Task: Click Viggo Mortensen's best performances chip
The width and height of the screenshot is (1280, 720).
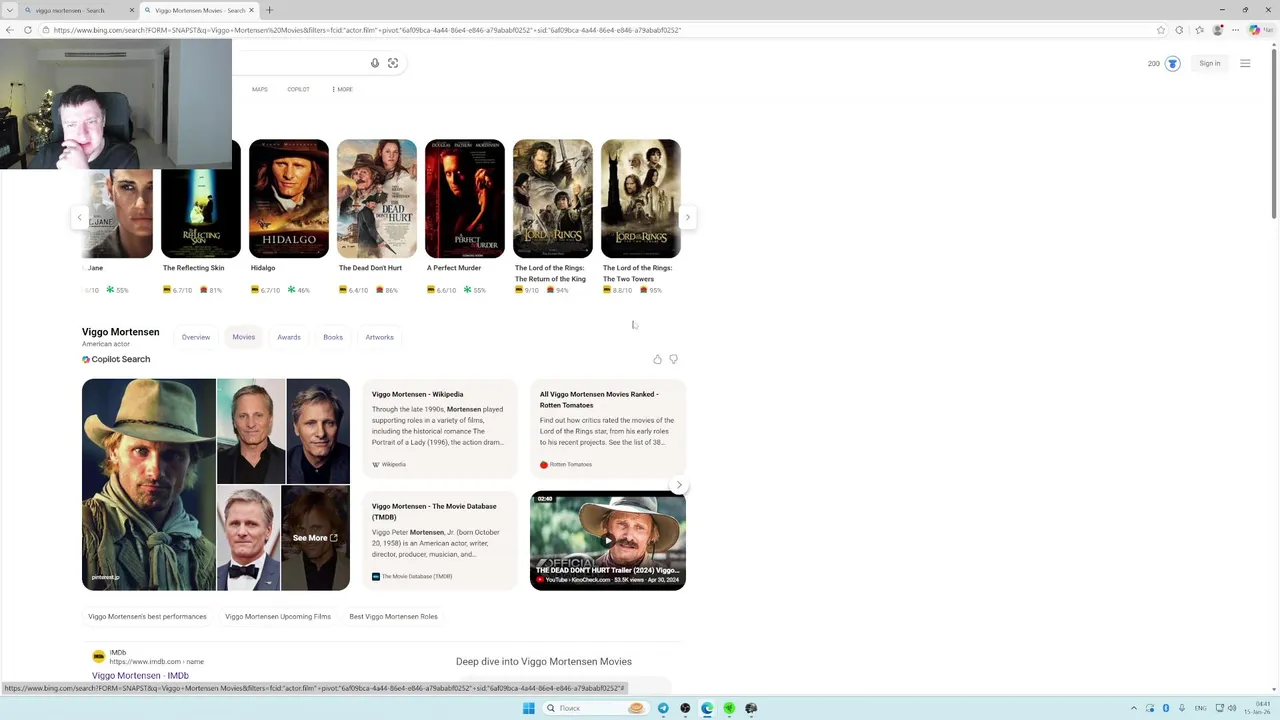Action: point(147,616)
